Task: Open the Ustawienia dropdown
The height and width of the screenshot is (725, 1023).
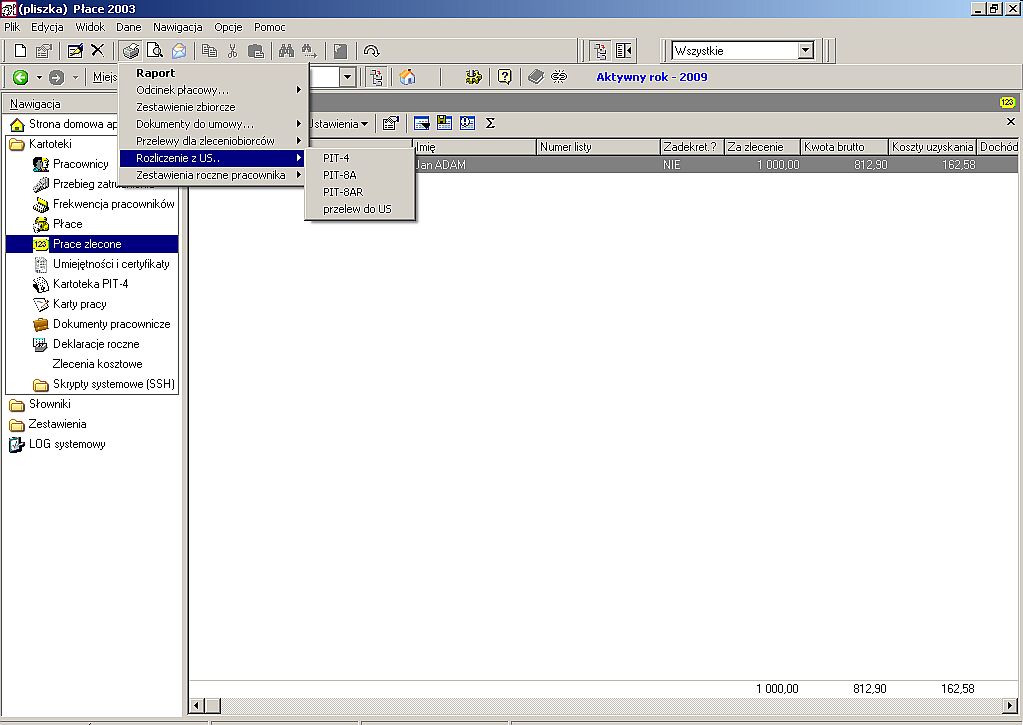Action: coord(339,124)
